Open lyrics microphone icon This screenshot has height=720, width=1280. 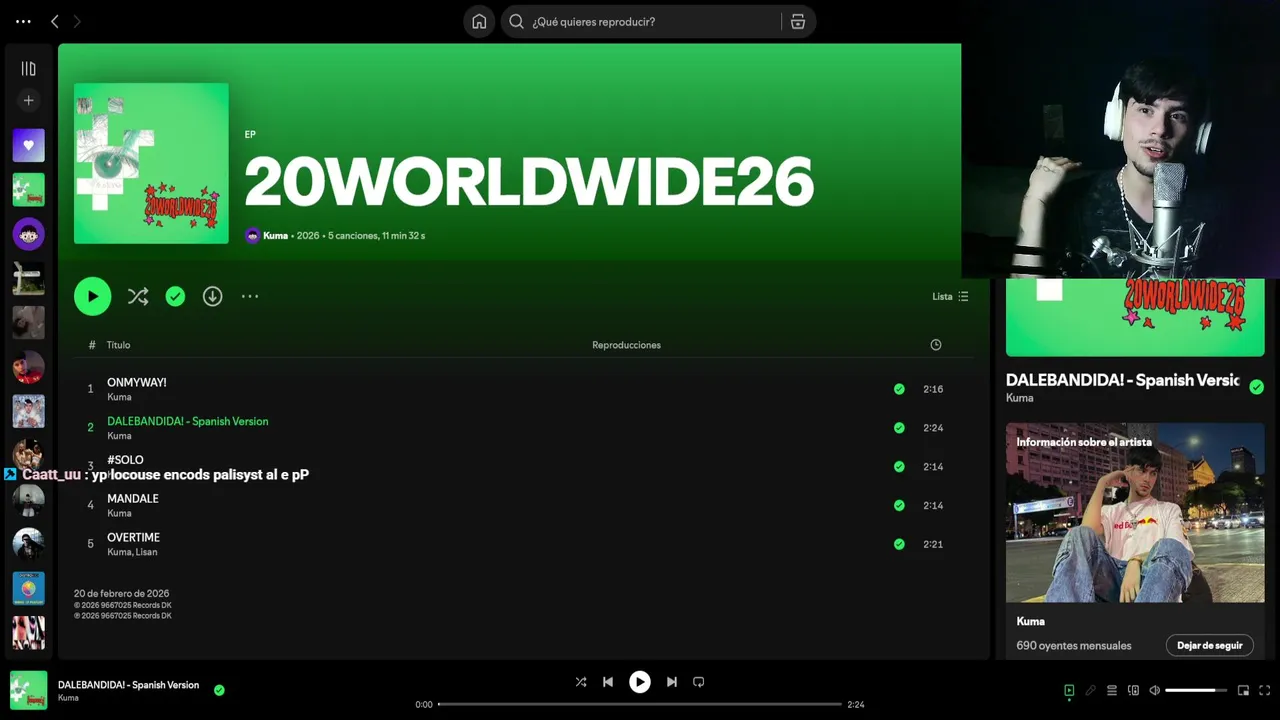[x=1091, y=690]
